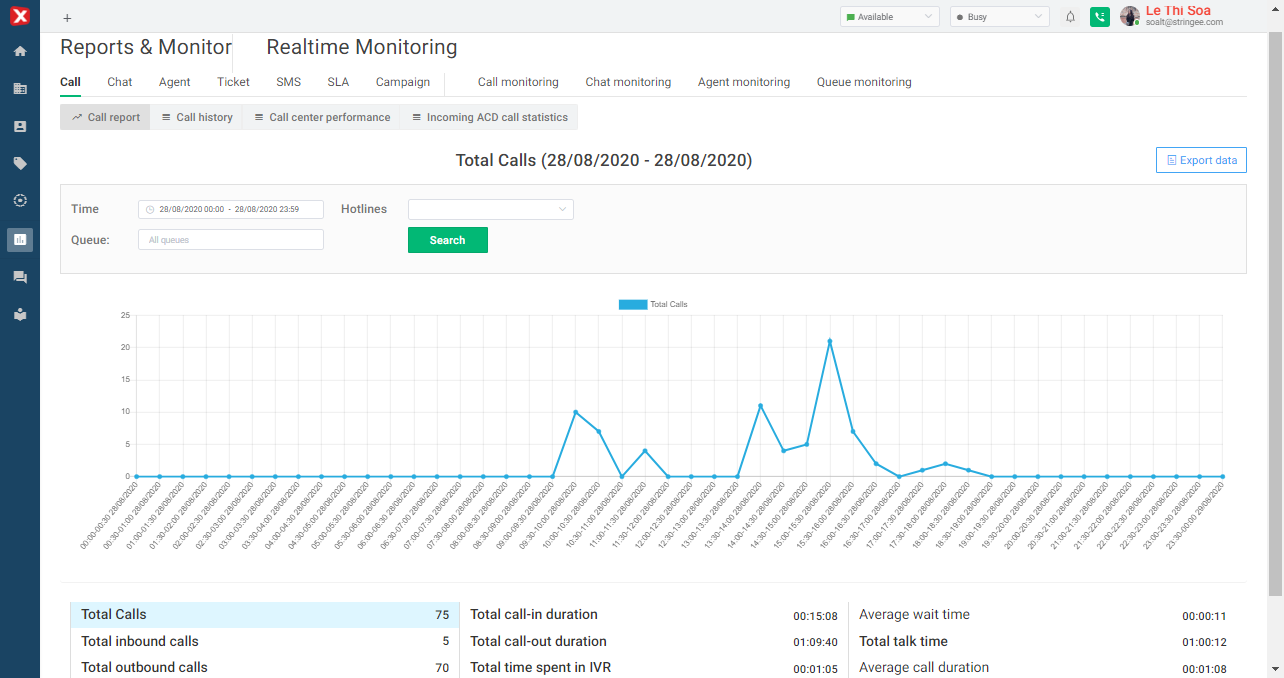
Task: Open the Home icon in sidebar
Action: pyautogui.click(x=20, y=51)
